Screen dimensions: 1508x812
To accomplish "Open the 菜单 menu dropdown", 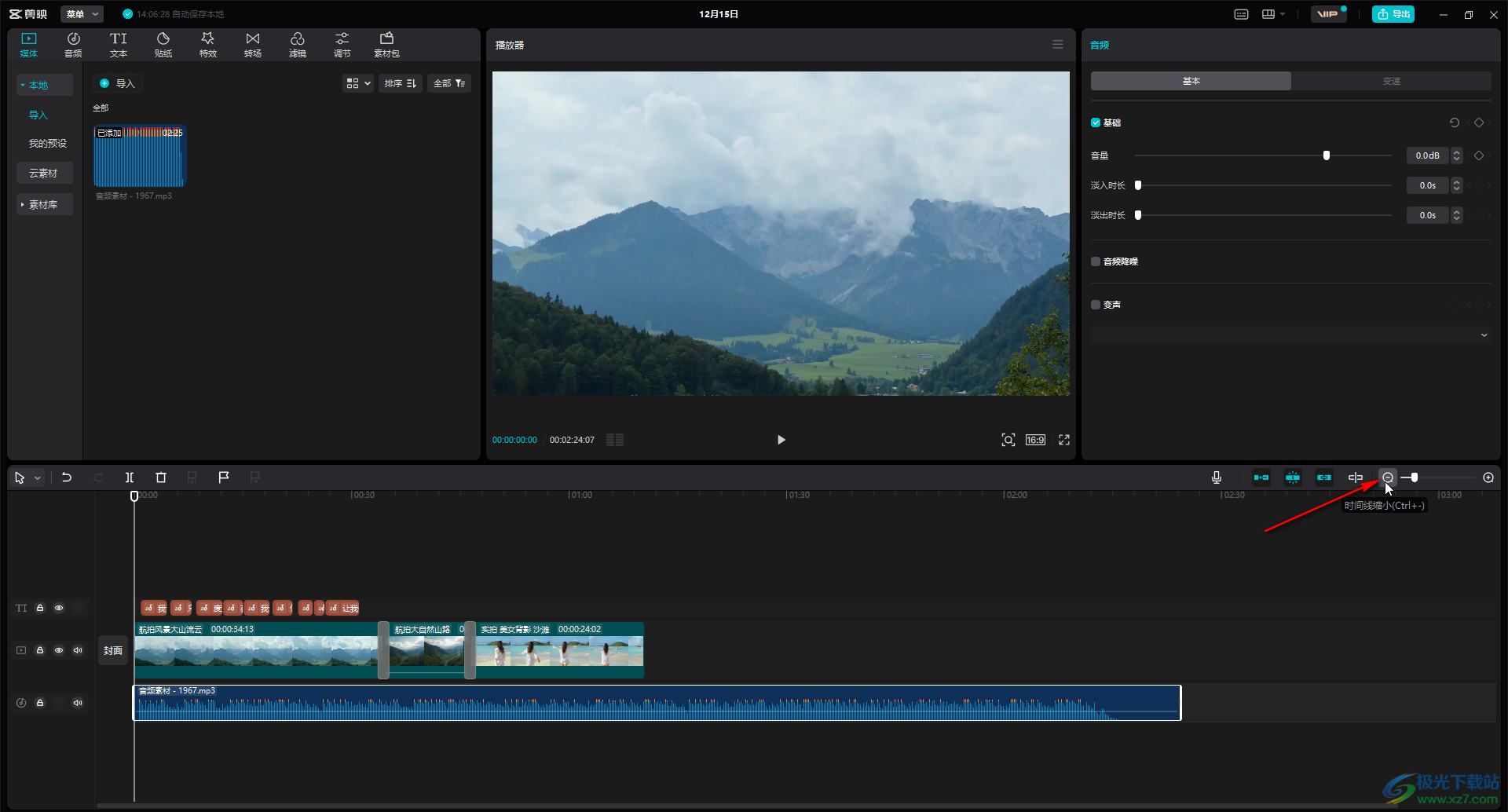I will click(82, 14).
